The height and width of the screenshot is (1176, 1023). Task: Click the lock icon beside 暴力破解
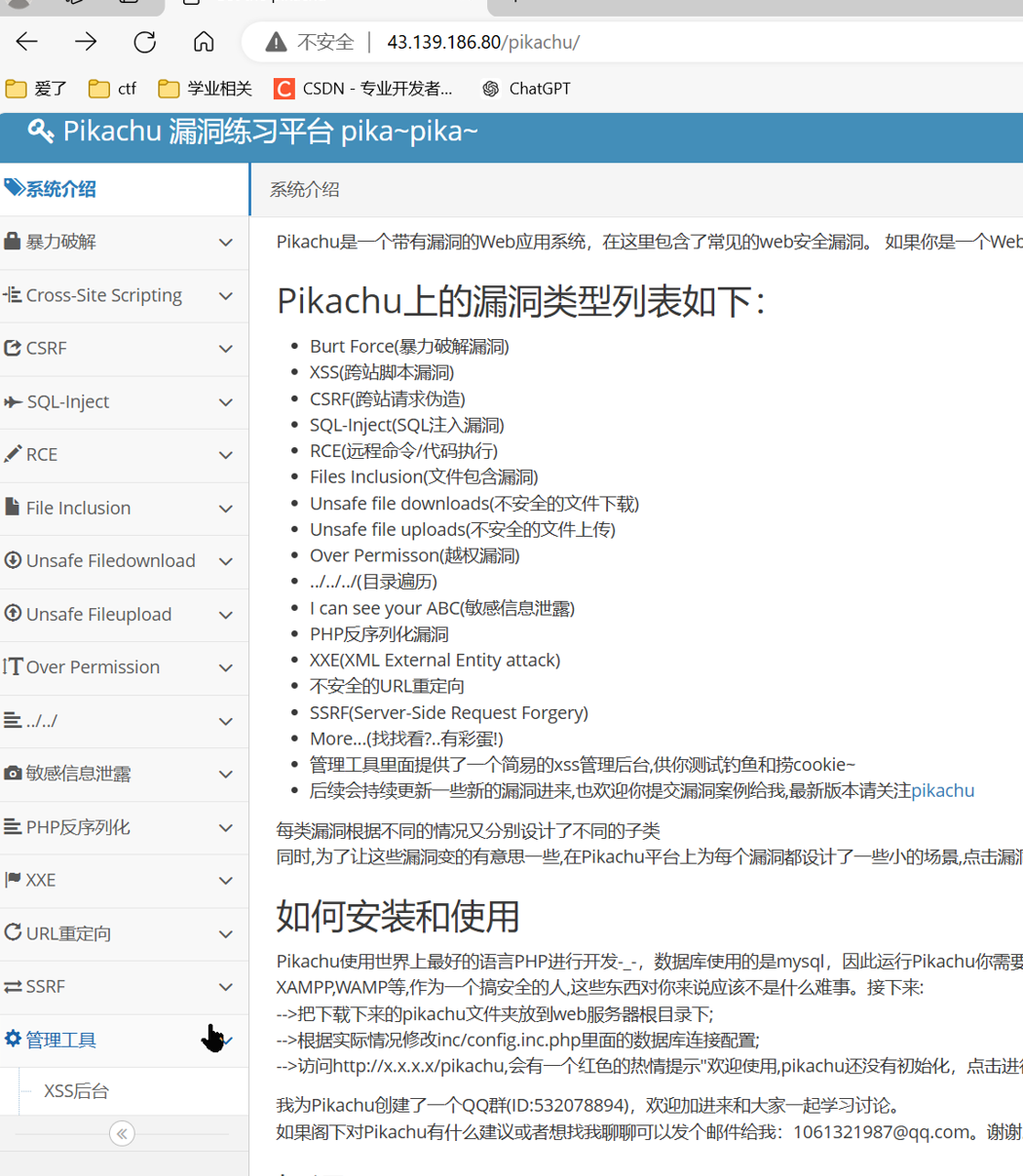tap(13, 241)
